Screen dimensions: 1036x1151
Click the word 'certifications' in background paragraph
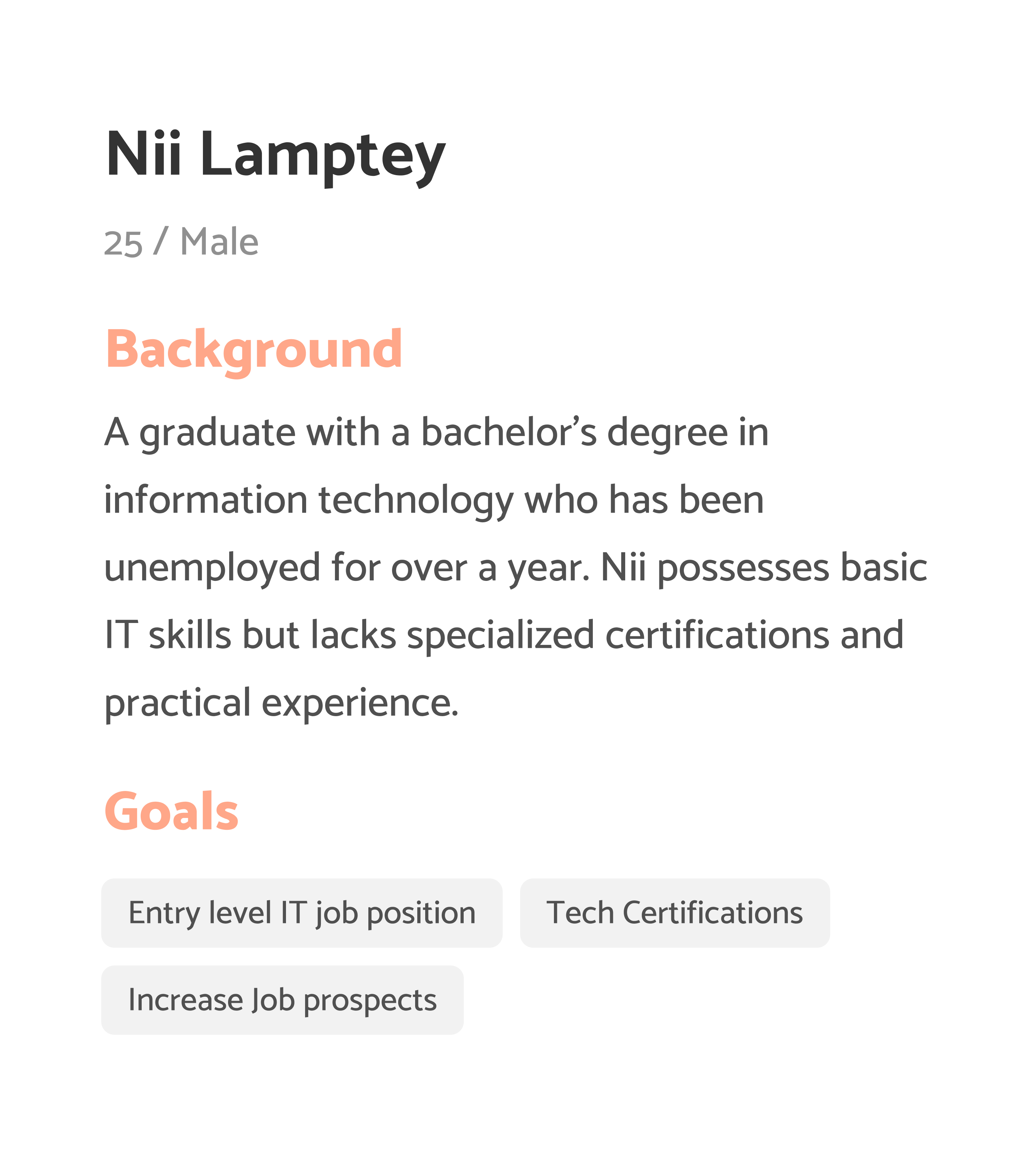717,635
